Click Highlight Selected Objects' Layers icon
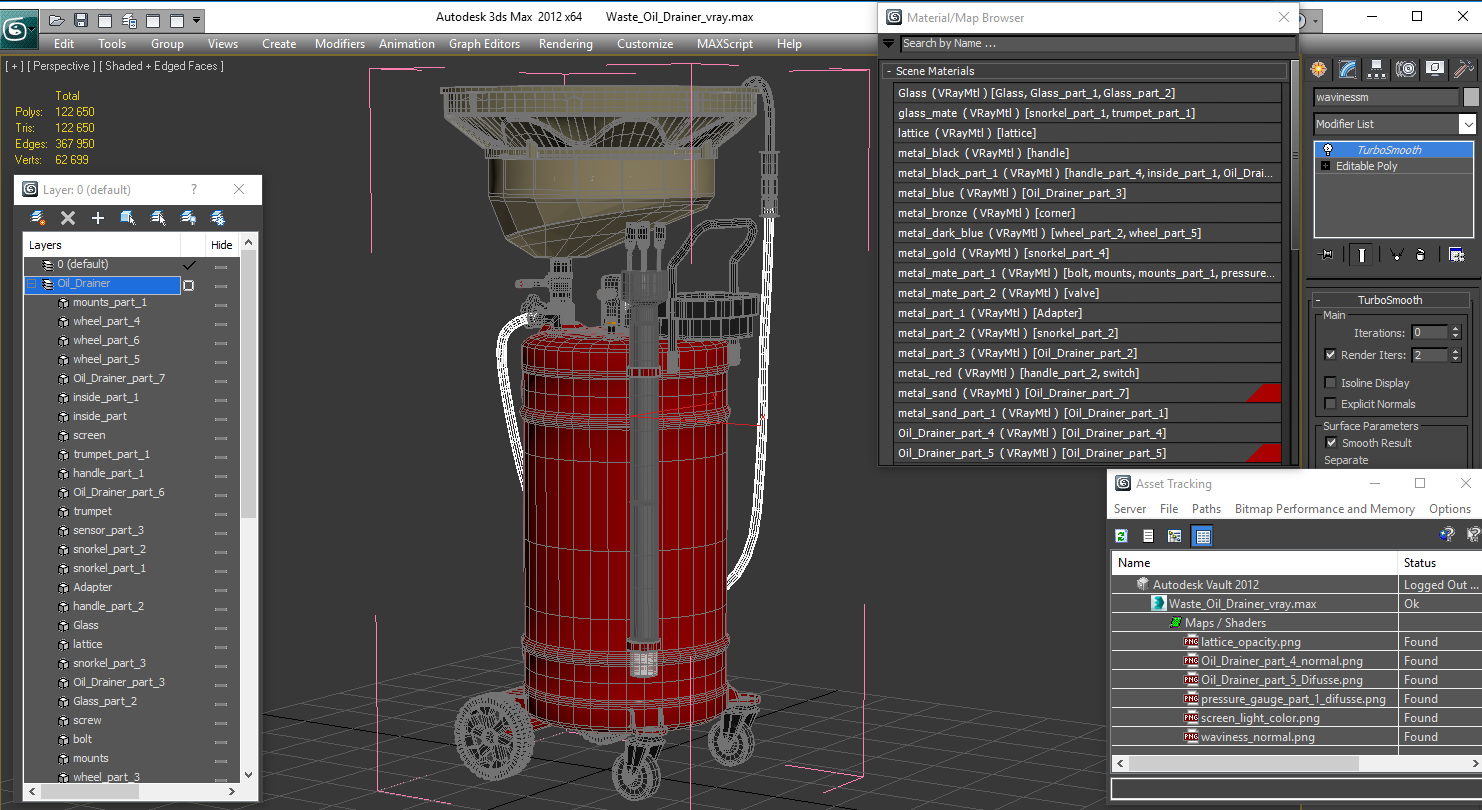The width and height of the screenshot is (1482, 810). point(158,217)
